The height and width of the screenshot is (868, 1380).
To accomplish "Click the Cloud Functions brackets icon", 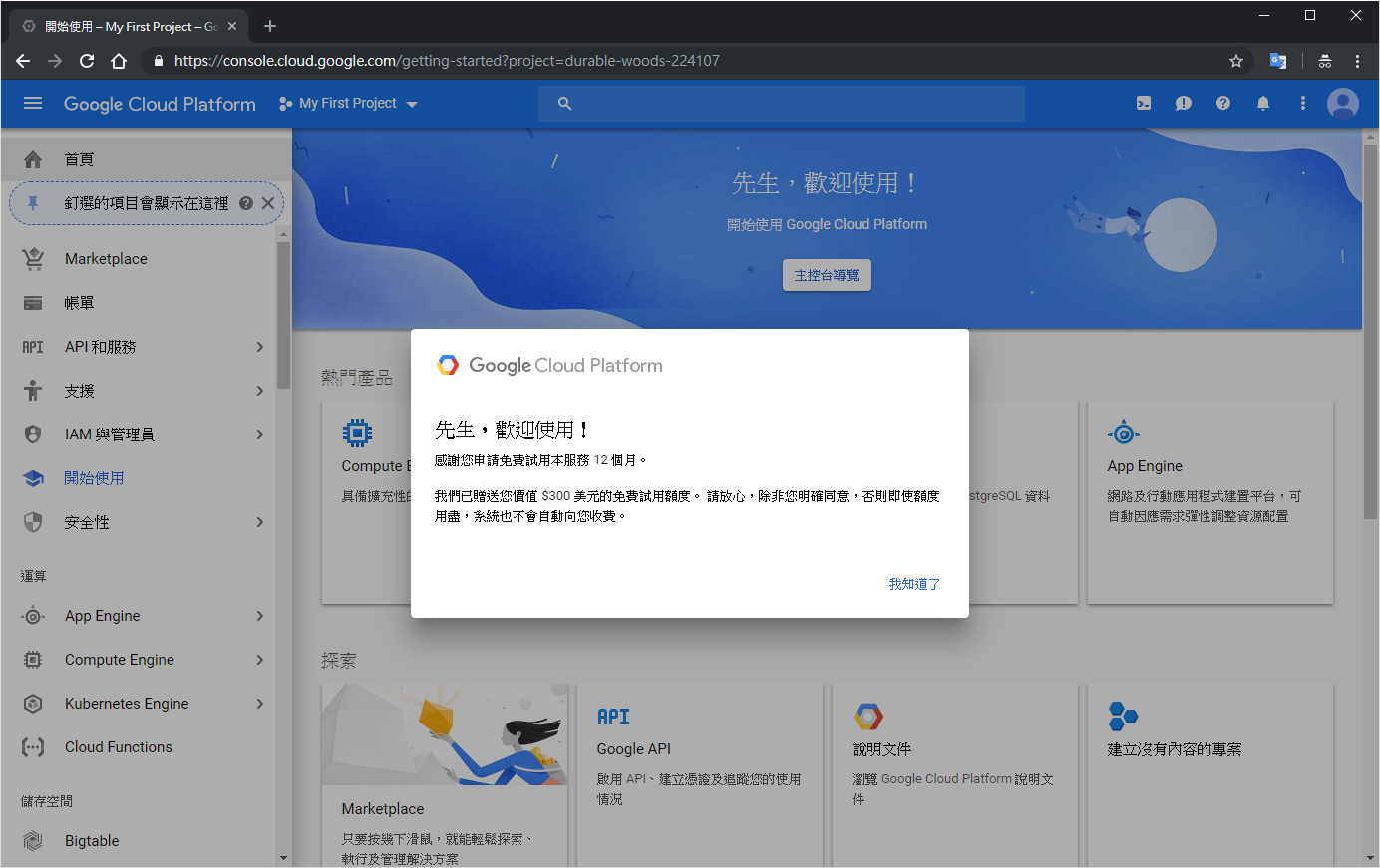I will click(x=33, y=747).
